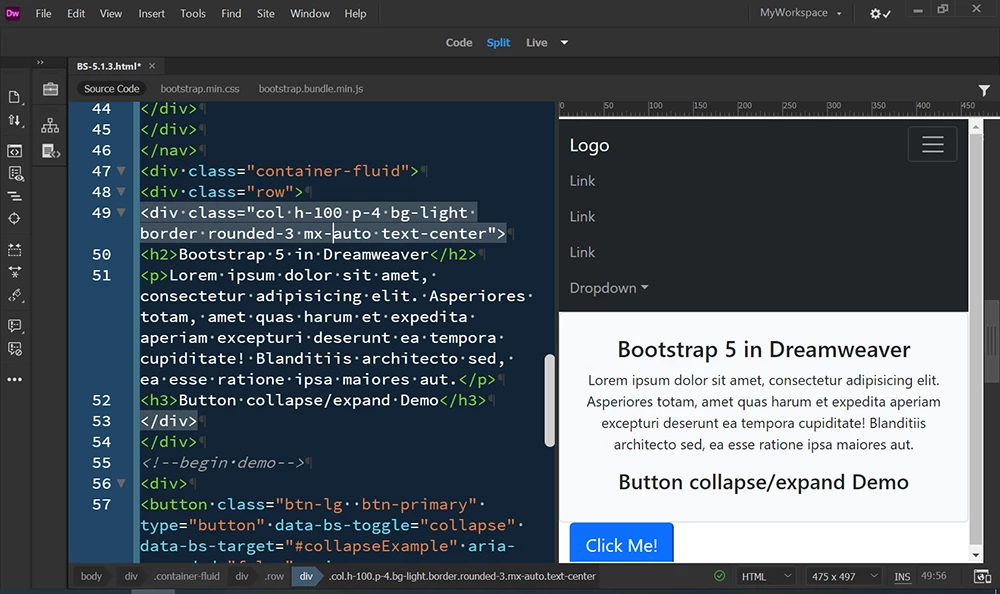
Task: Click the Inspect crosshair icon
Action: [14, 219]
